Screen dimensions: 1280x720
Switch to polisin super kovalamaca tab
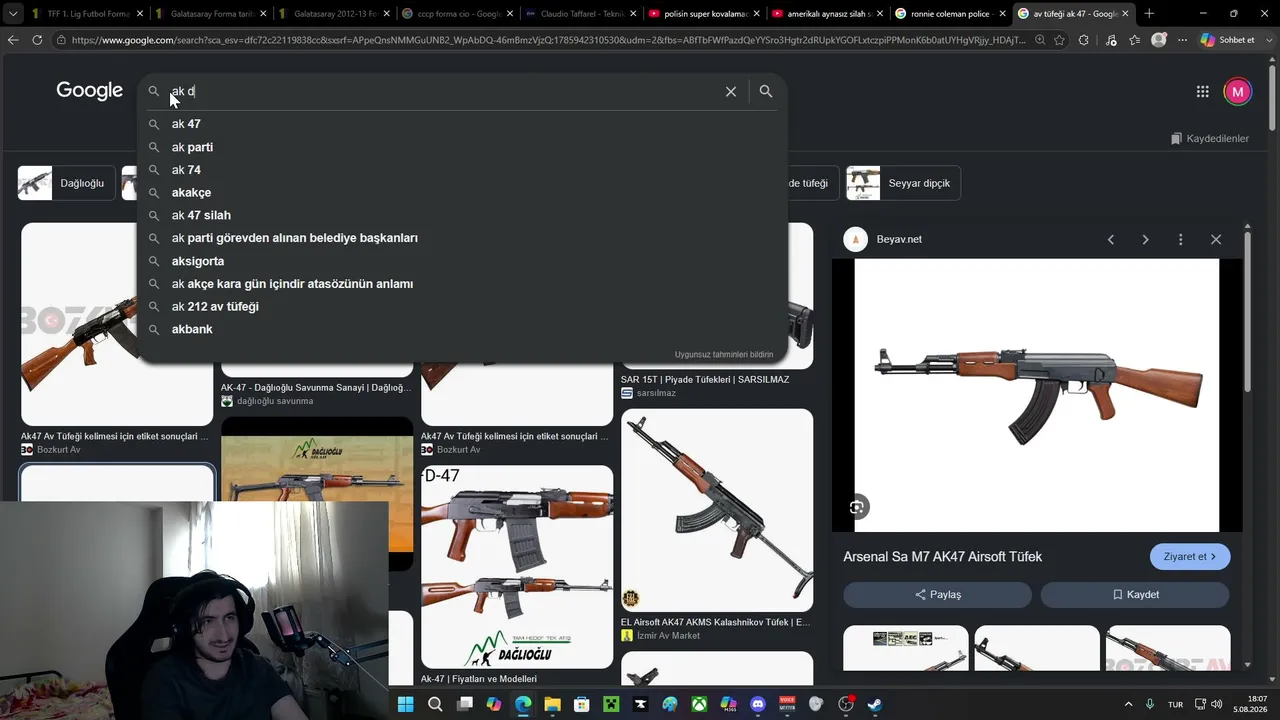[704, 14]
